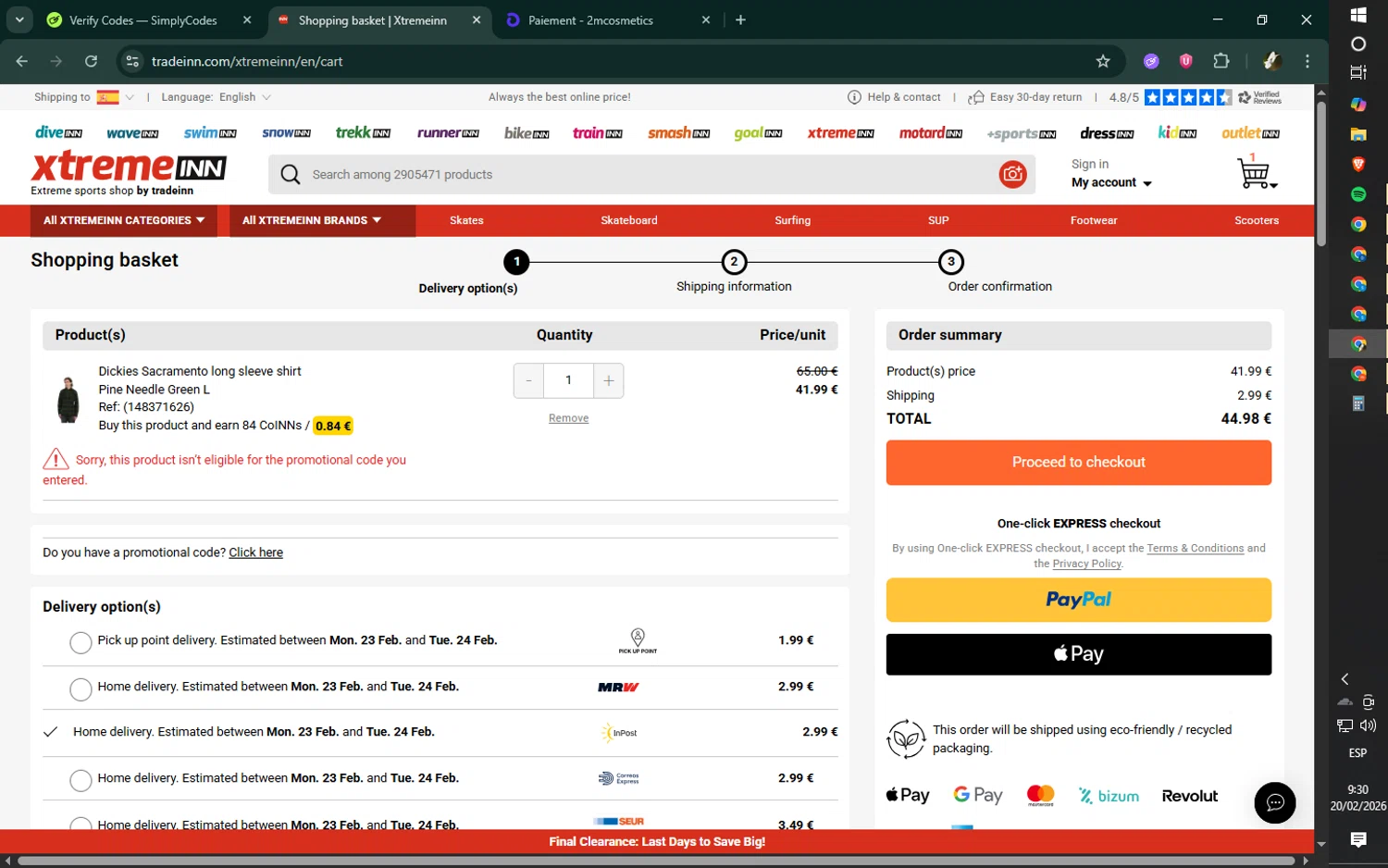The height and width of the screenshot is (868, 1388).
Task: Open Chrome three-dot menu
Action: coord(1307,61)
